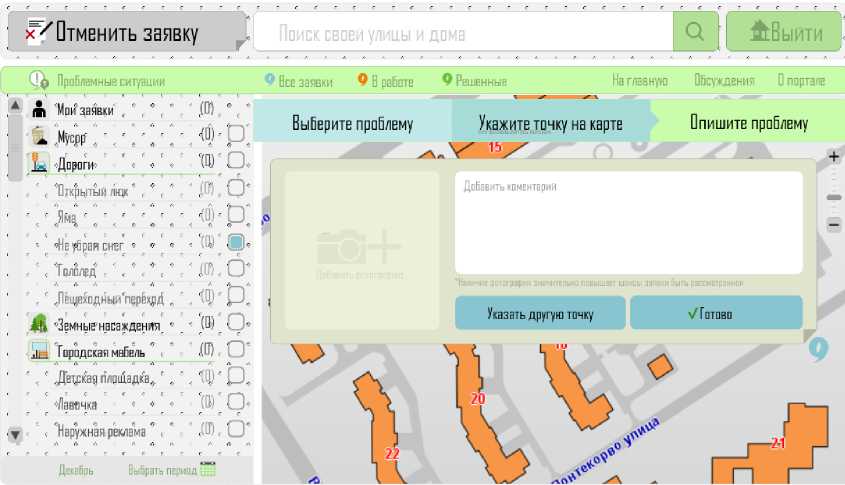Uncheck the Не убран снег checkbox
The image size is (845, 485).
(x=236, y=242)
